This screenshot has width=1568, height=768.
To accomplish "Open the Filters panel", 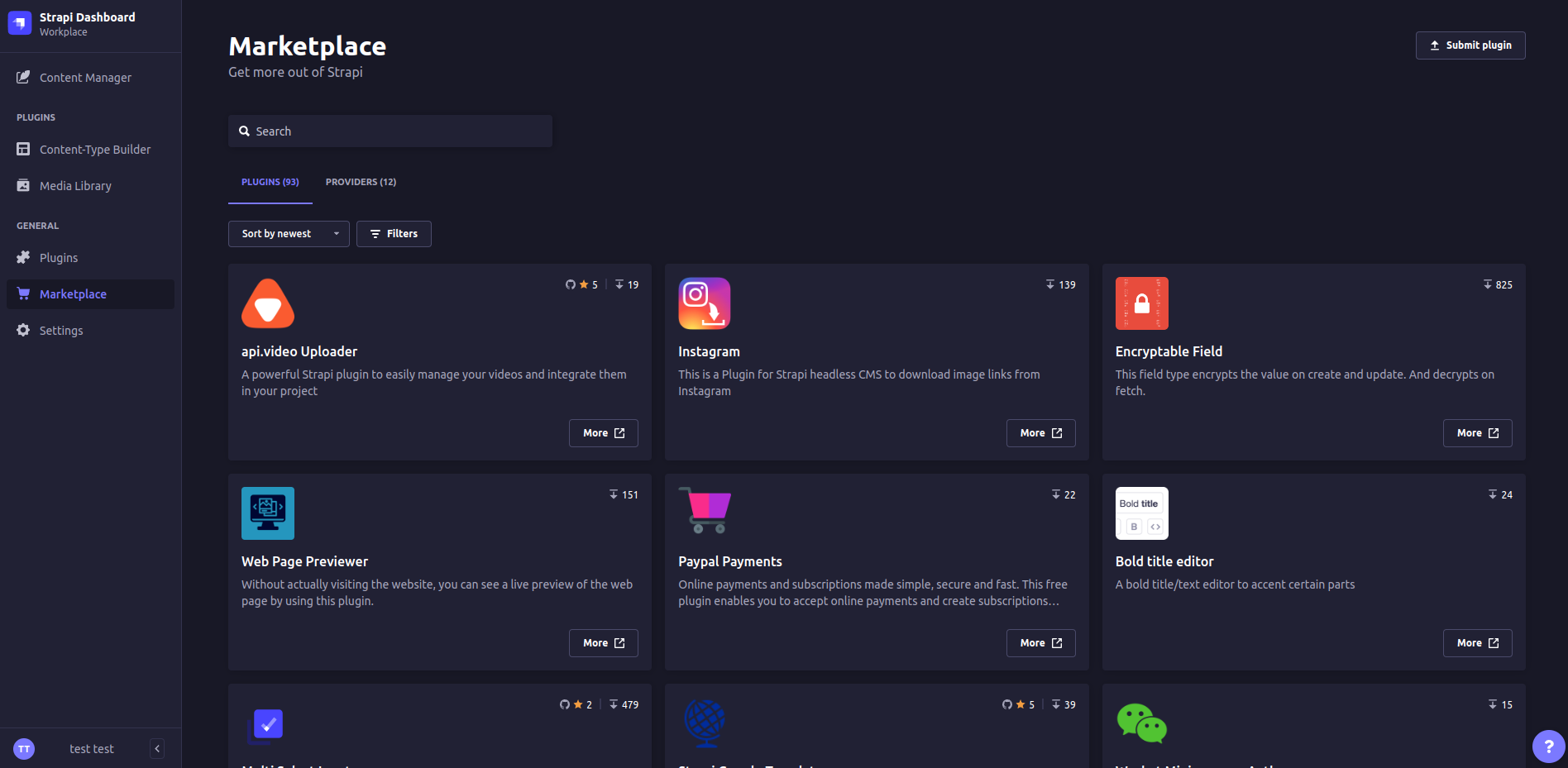I will (394, 234).
